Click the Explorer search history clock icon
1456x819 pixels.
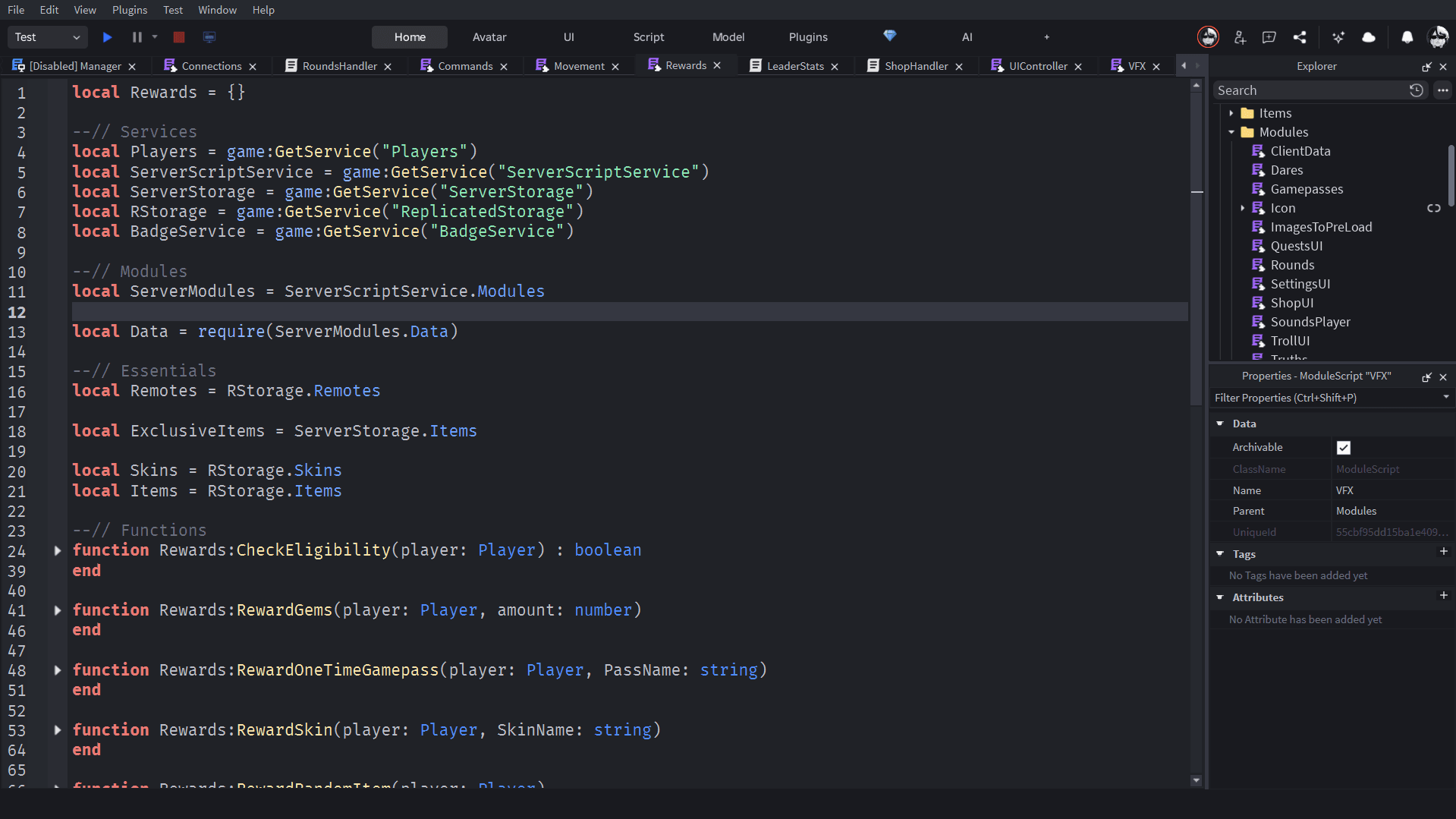coord(1416,90)
